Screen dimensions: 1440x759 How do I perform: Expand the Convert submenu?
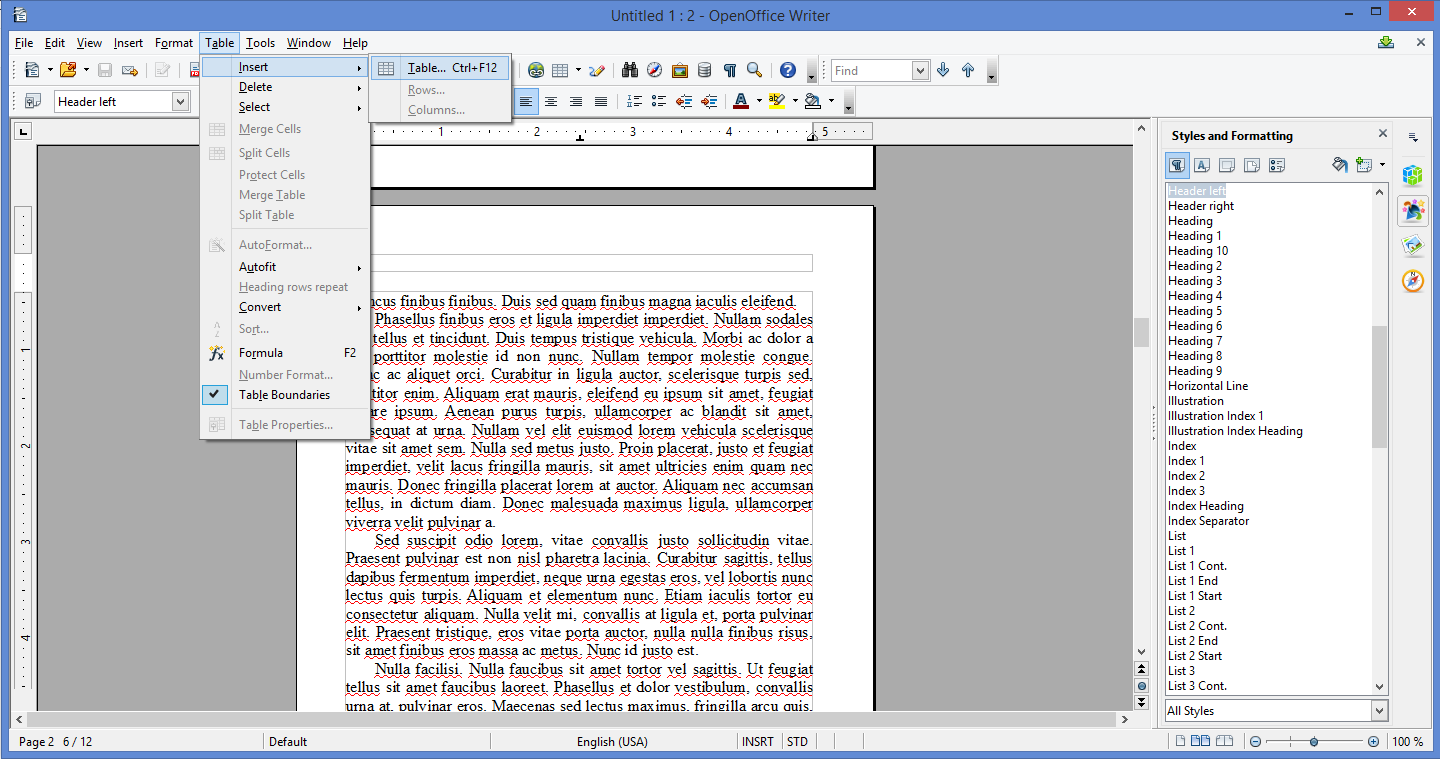pyautogui.click(x=285, y=307)
